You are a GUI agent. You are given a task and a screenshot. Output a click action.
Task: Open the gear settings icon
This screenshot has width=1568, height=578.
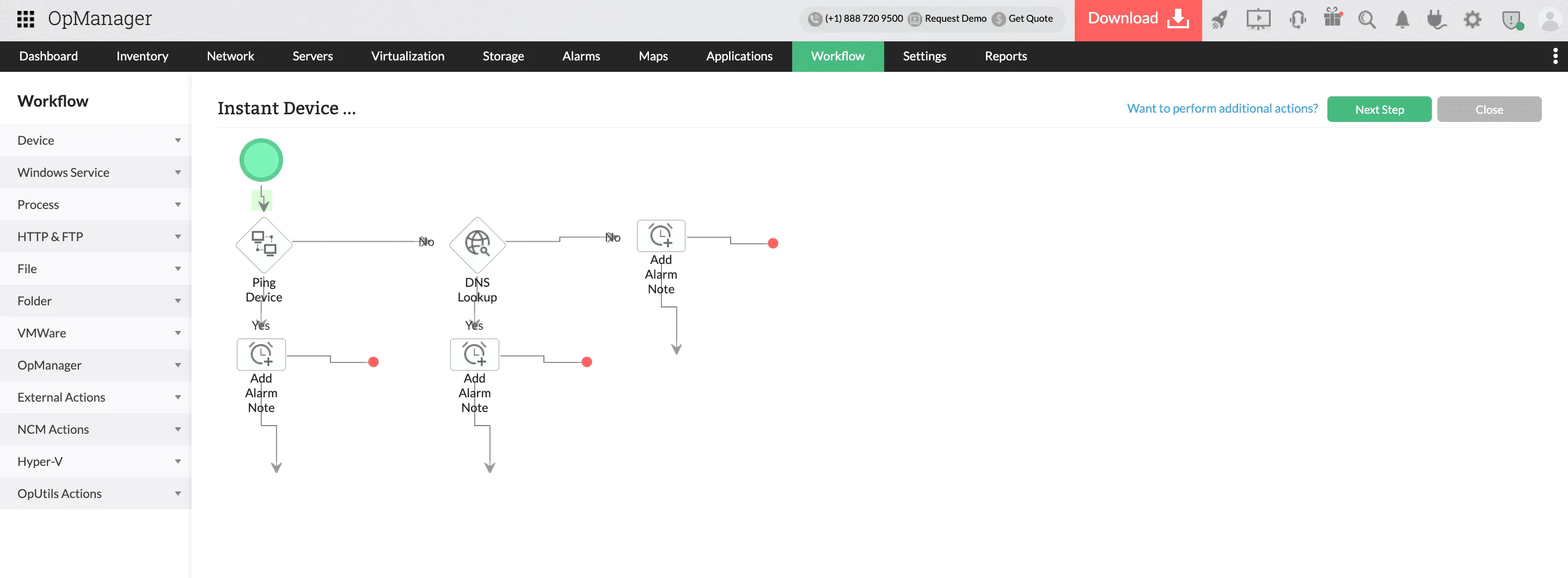pos(1472,20)
